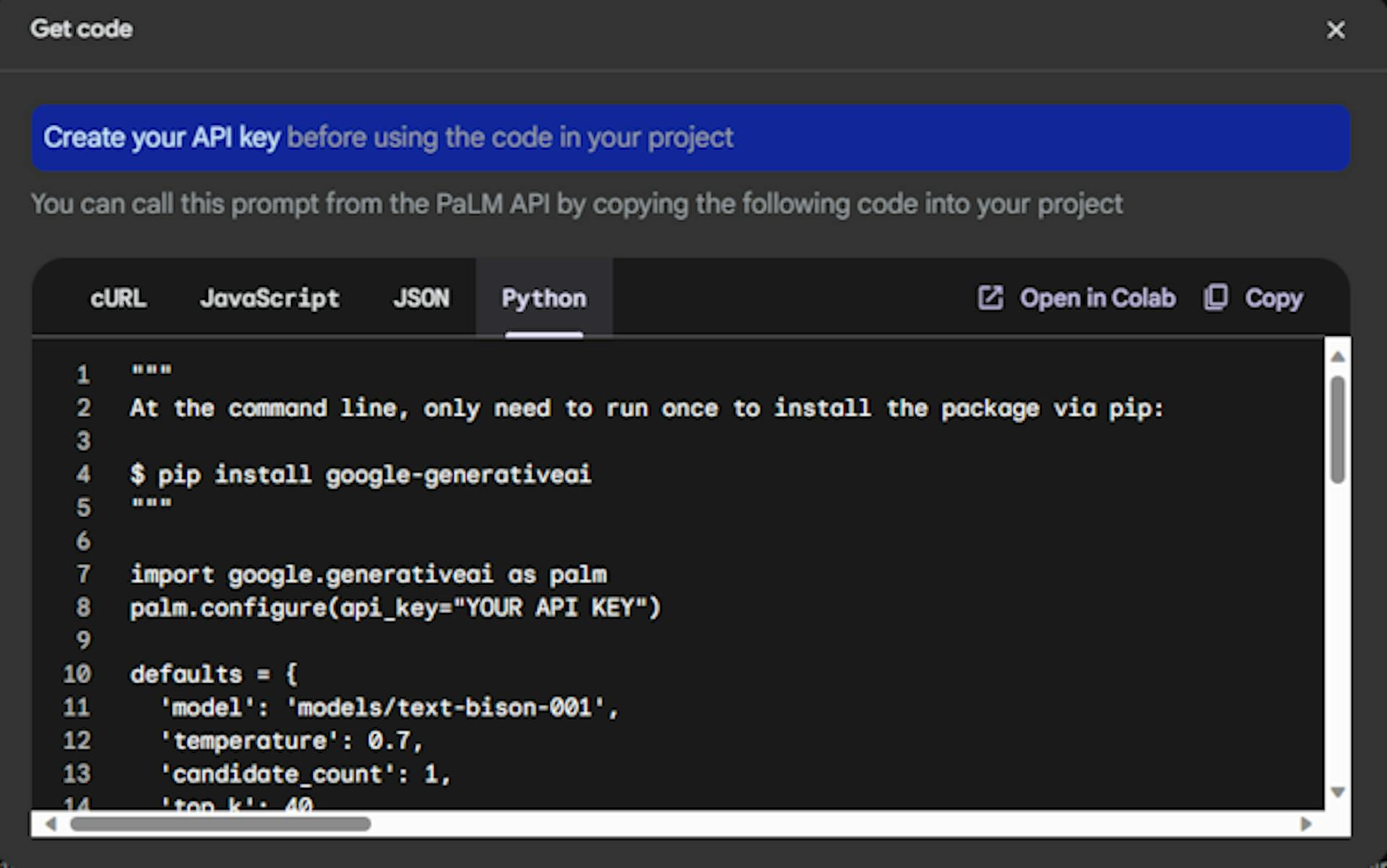Viewport: 1387px width, 868px height.
Task: Scroll down to see top_k value
Action: 1338,800
